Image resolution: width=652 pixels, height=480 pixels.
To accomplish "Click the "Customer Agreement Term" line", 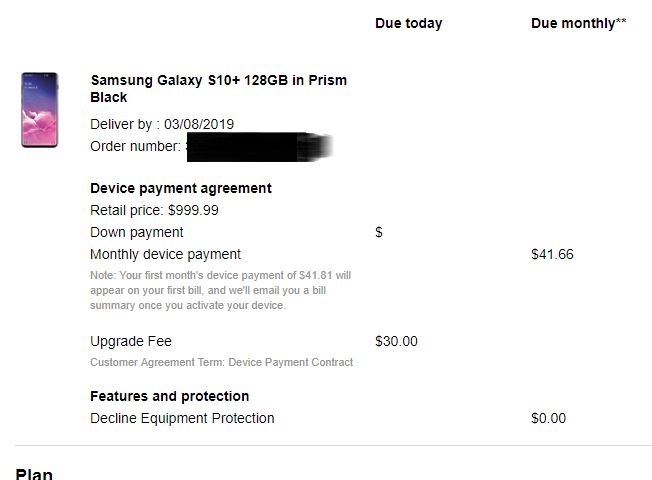I will click(221, 362).
